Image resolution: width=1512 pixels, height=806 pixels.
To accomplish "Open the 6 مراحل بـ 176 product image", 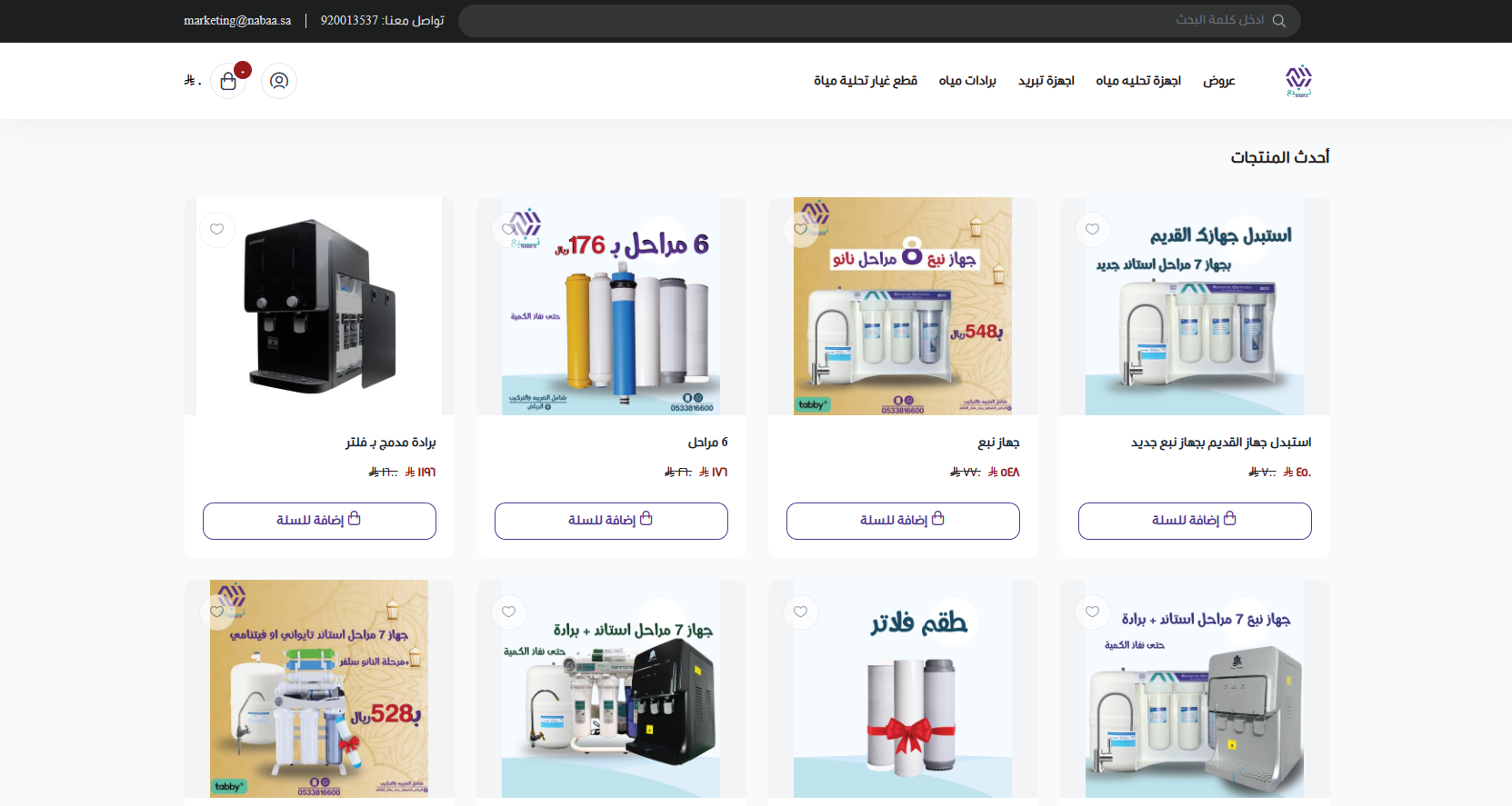I will point(611,306).
